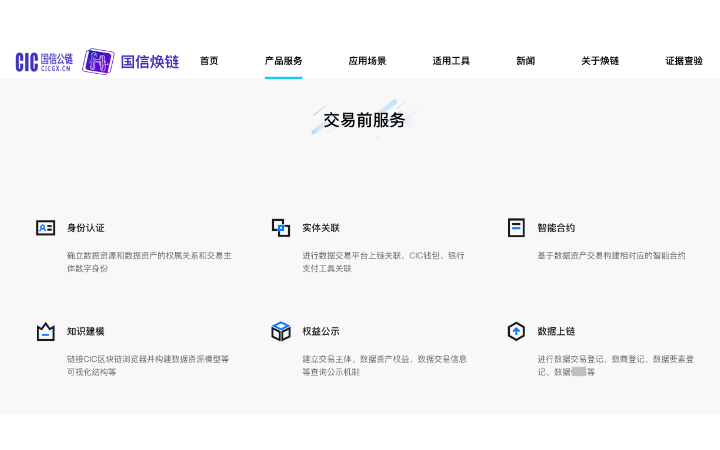Go to the 首页 menu item

point(209,61)
